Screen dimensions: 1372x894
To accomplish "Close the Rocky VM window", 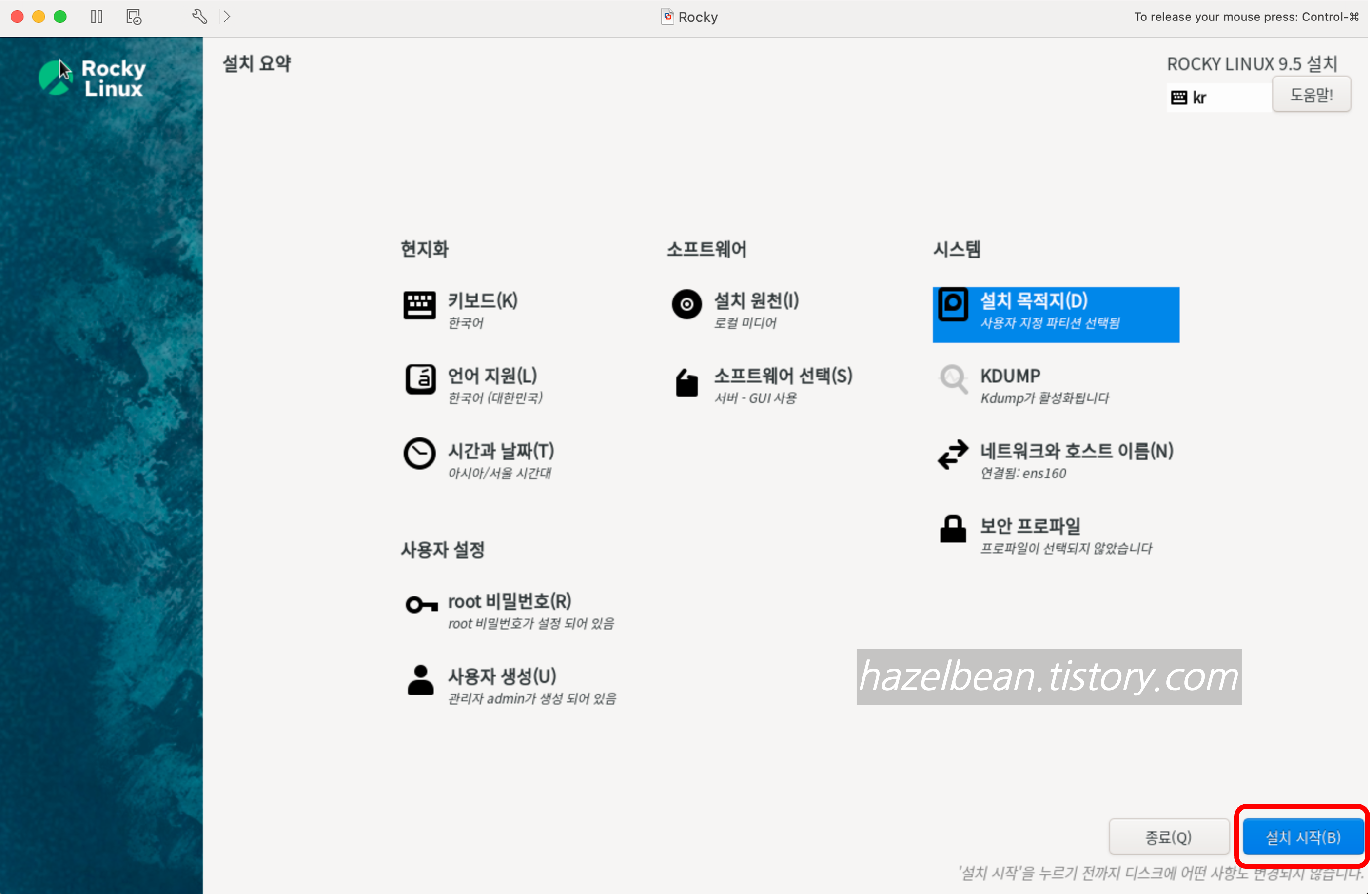I will 17,17.
